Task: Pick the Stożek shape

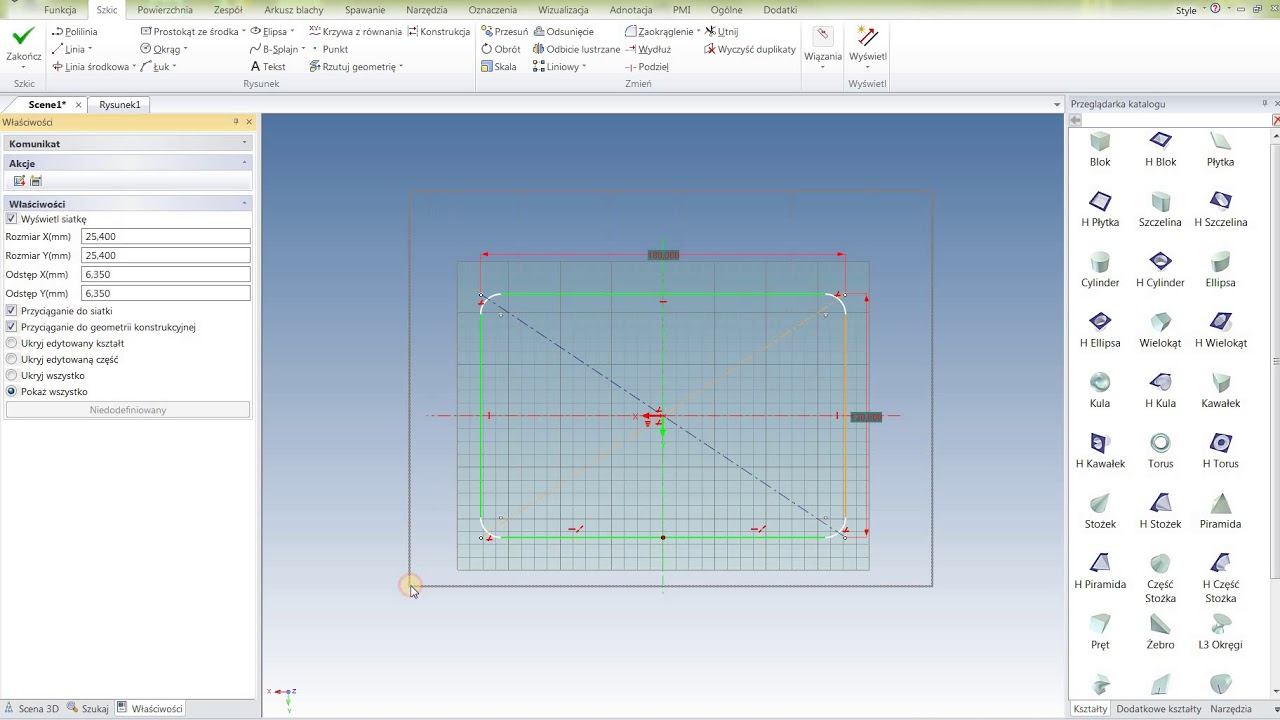Action: pos(1100,512)
